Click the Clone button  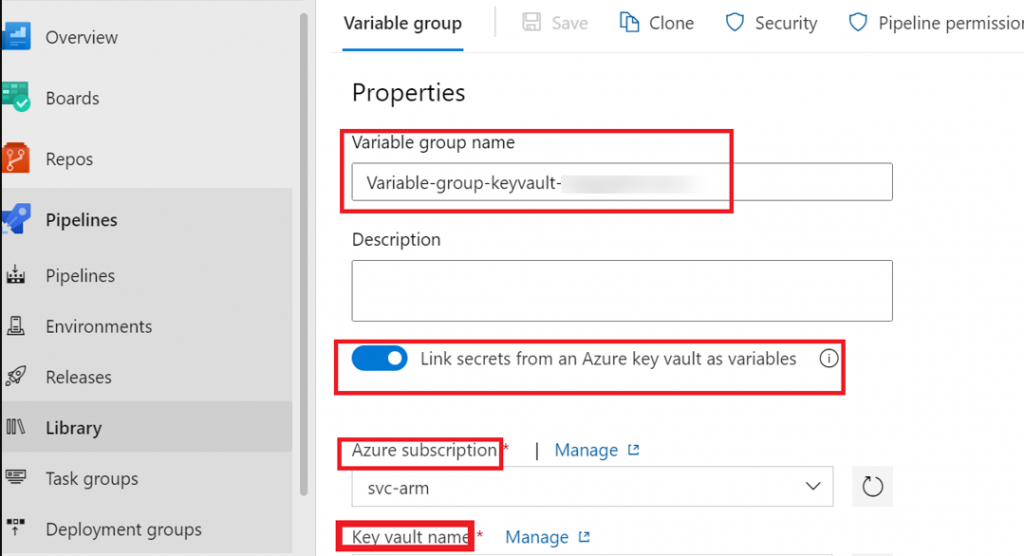pos(656,23)
